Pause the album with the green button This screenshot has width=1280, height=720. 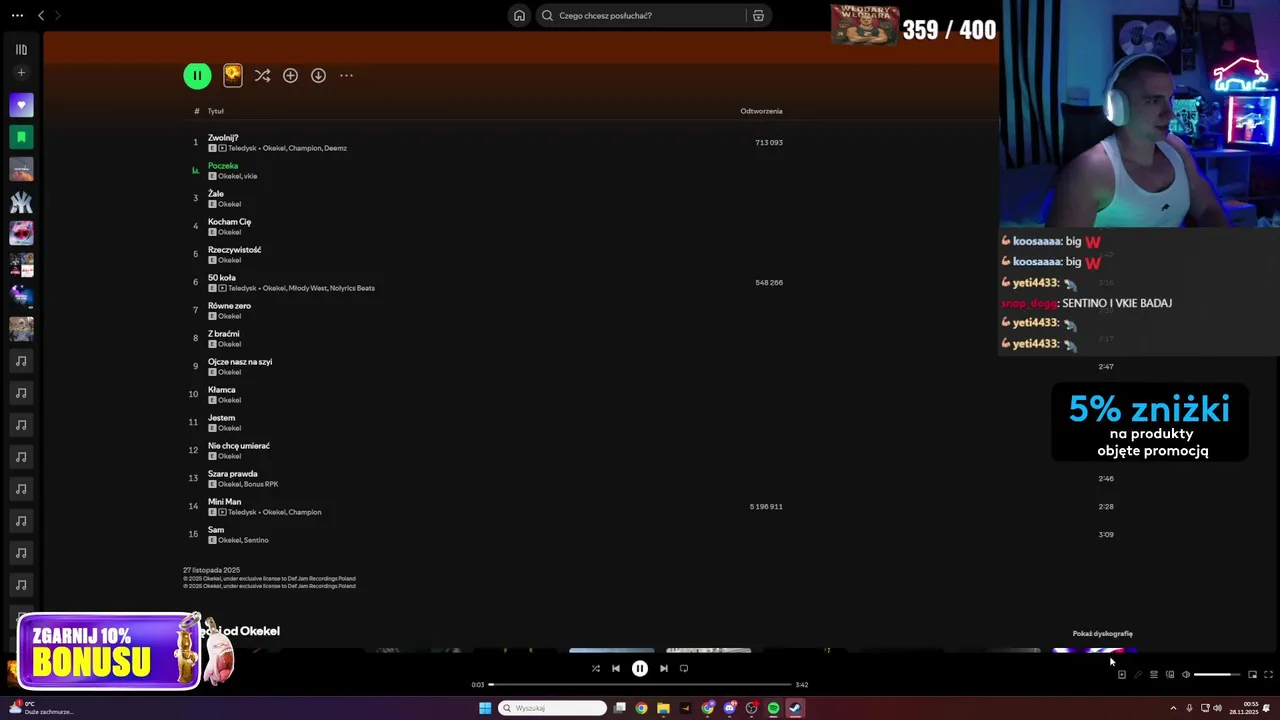click(197, 75)
